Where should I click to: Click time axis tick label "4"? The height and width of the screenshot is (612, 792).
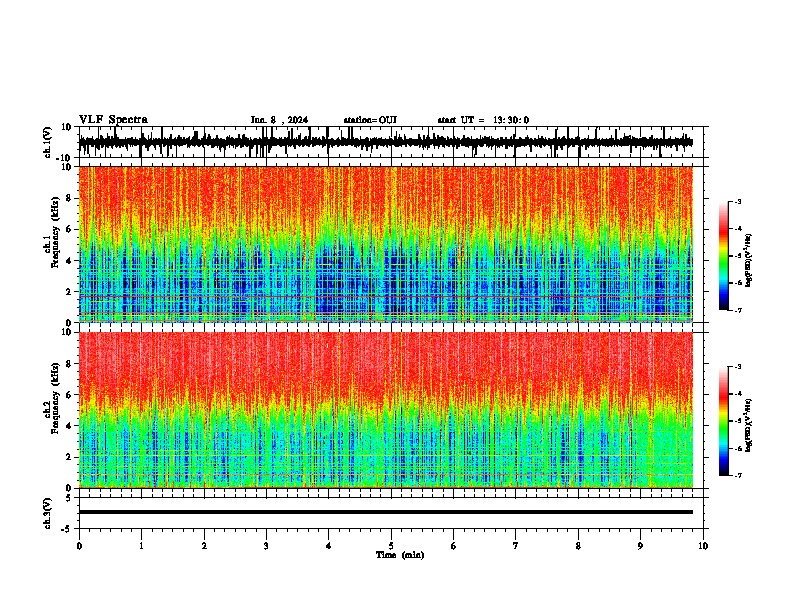pos(329,546)
